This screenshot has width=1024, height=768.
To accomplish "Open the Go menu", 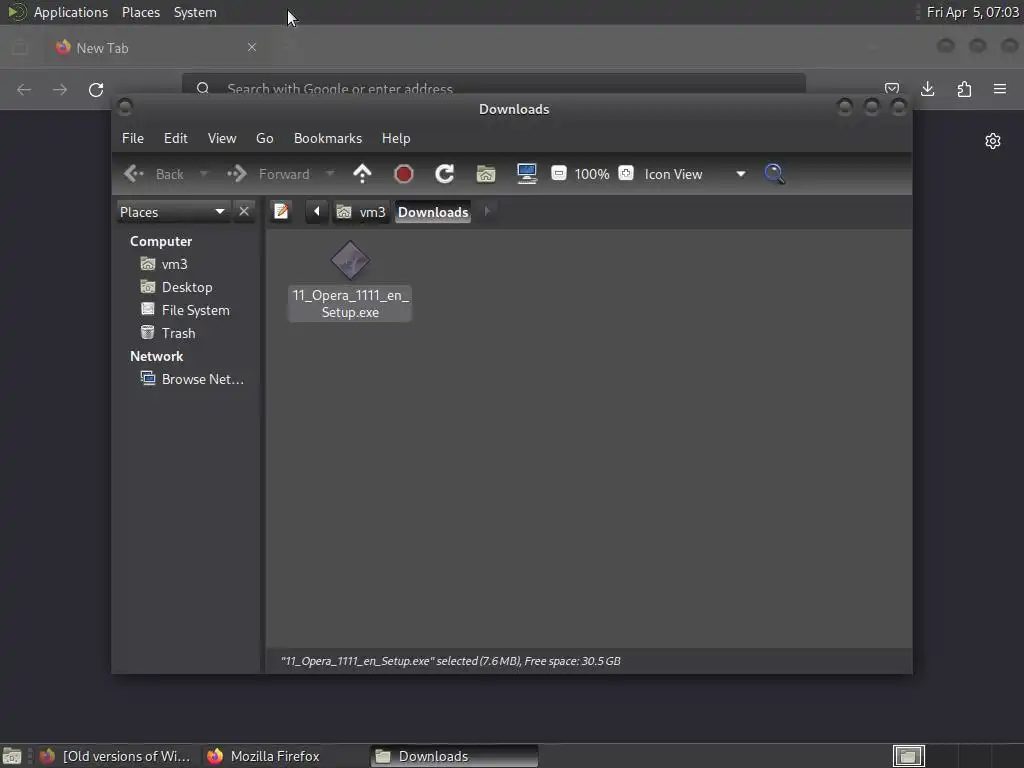I will 264,138.
